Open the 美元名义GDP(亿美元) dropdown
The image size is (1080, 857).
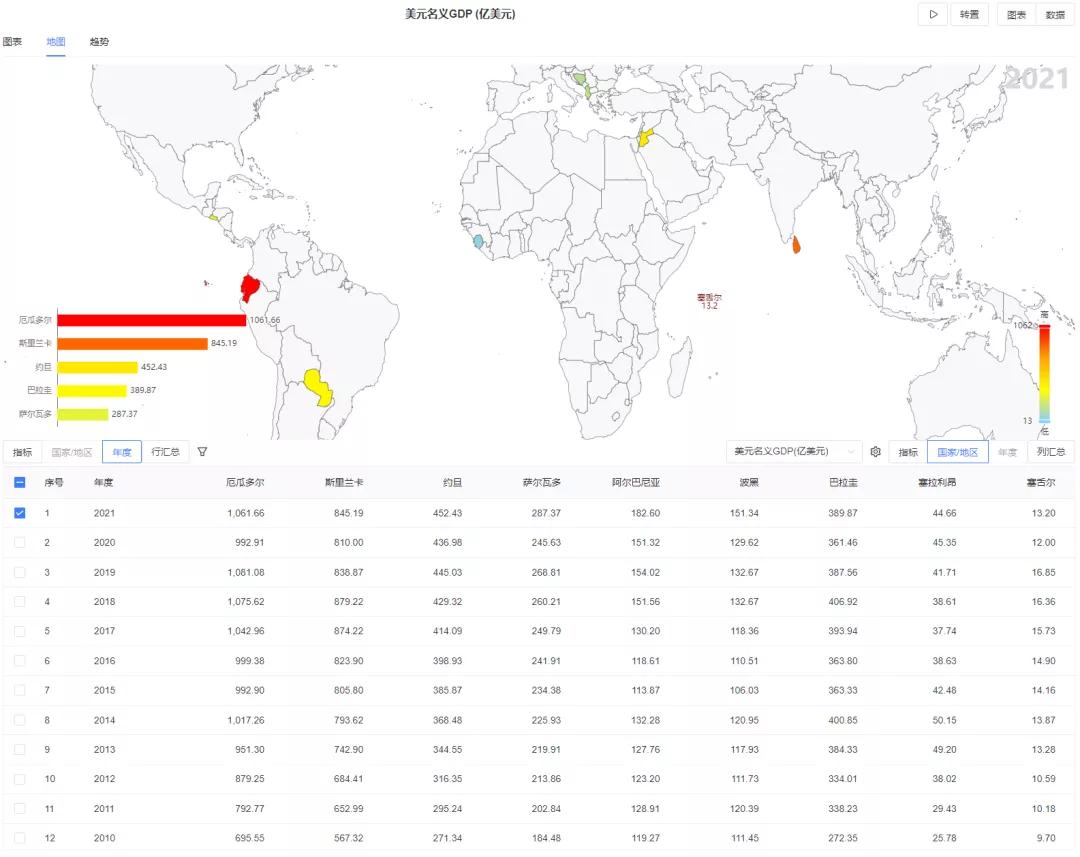click(793, 452)
